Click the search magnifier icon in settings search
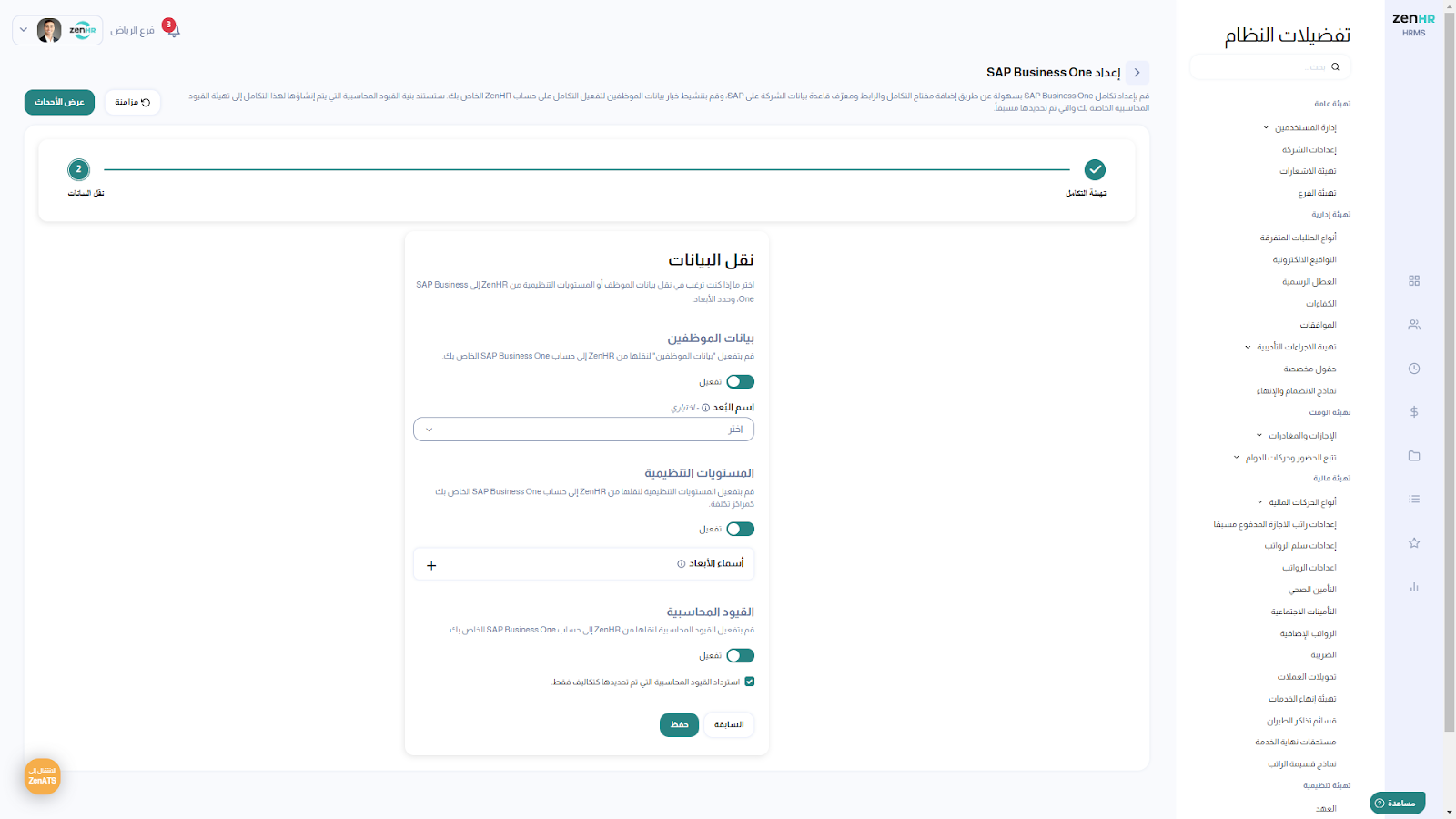 pos(1335,66)
